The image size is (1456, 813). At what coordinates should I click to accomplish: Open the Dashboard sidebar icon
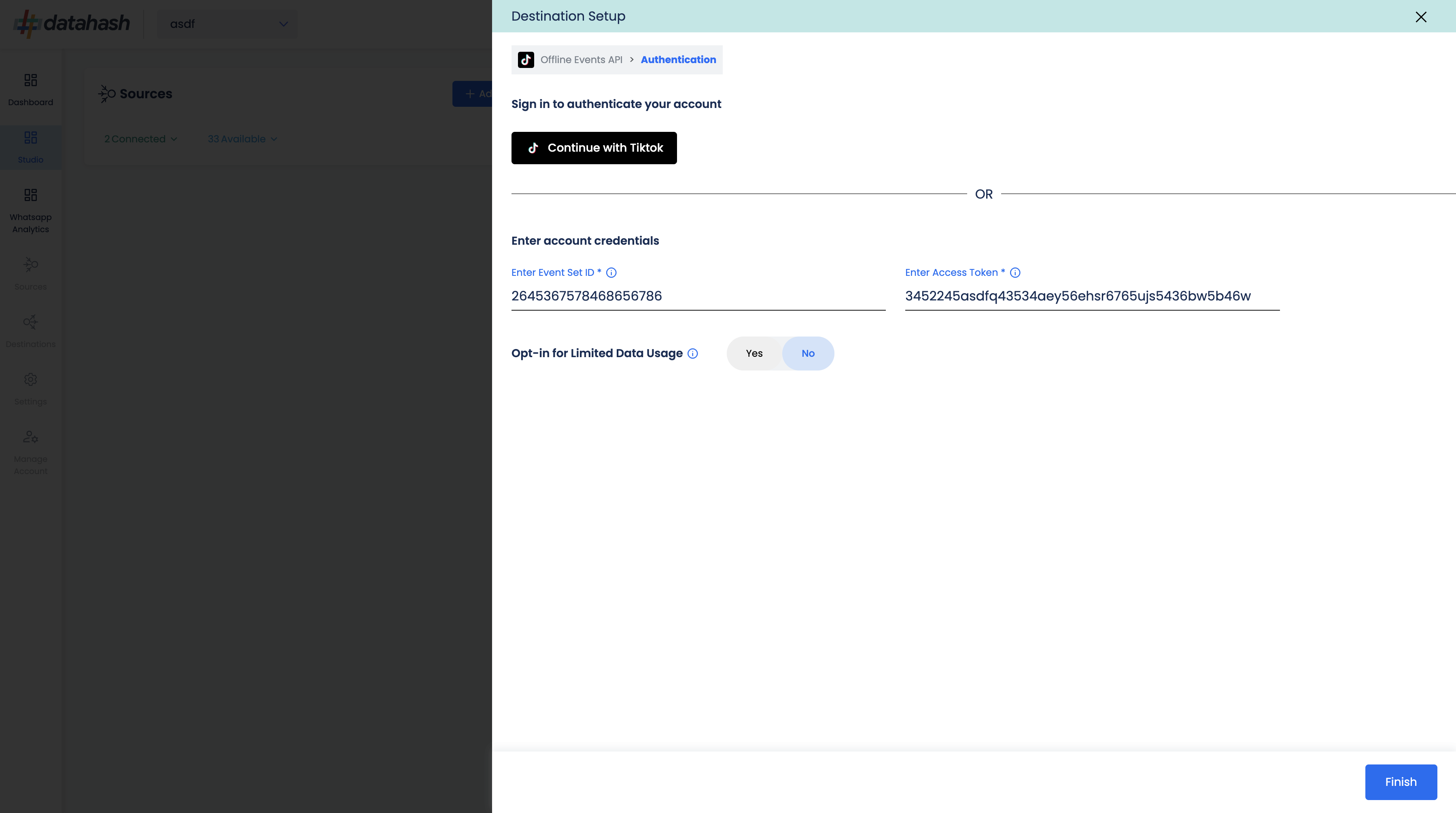tap(30, 80)
